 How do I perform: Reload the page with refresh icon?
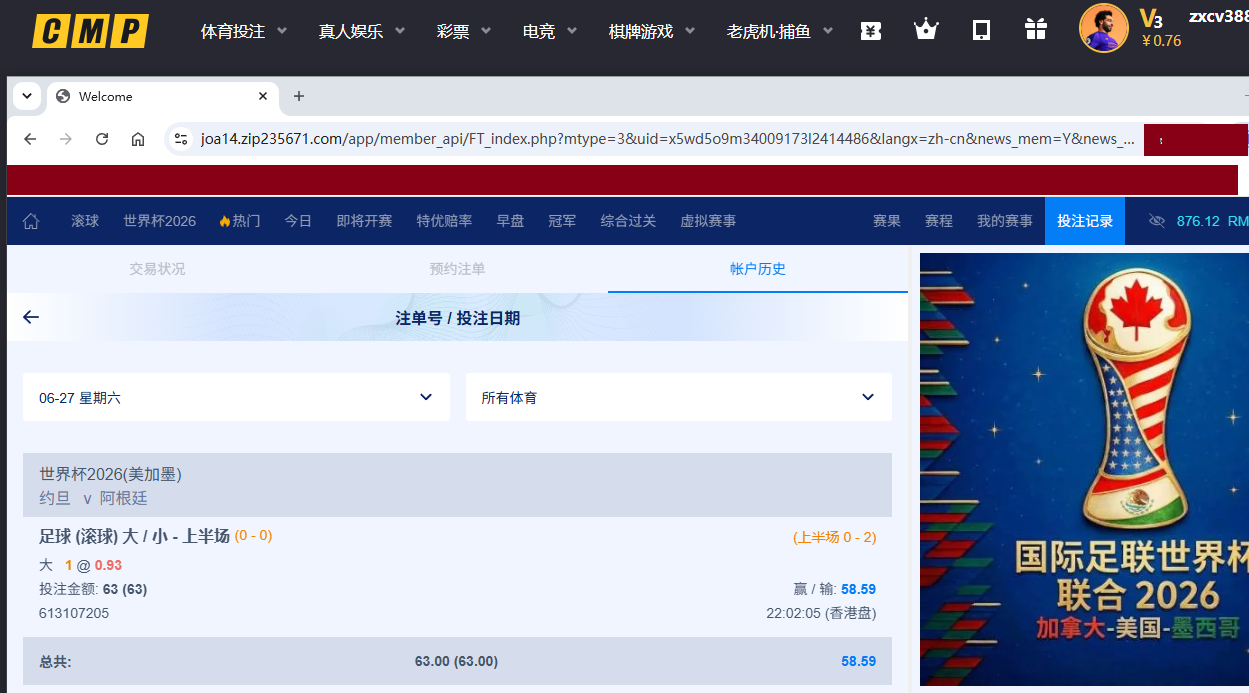(102, 139)
